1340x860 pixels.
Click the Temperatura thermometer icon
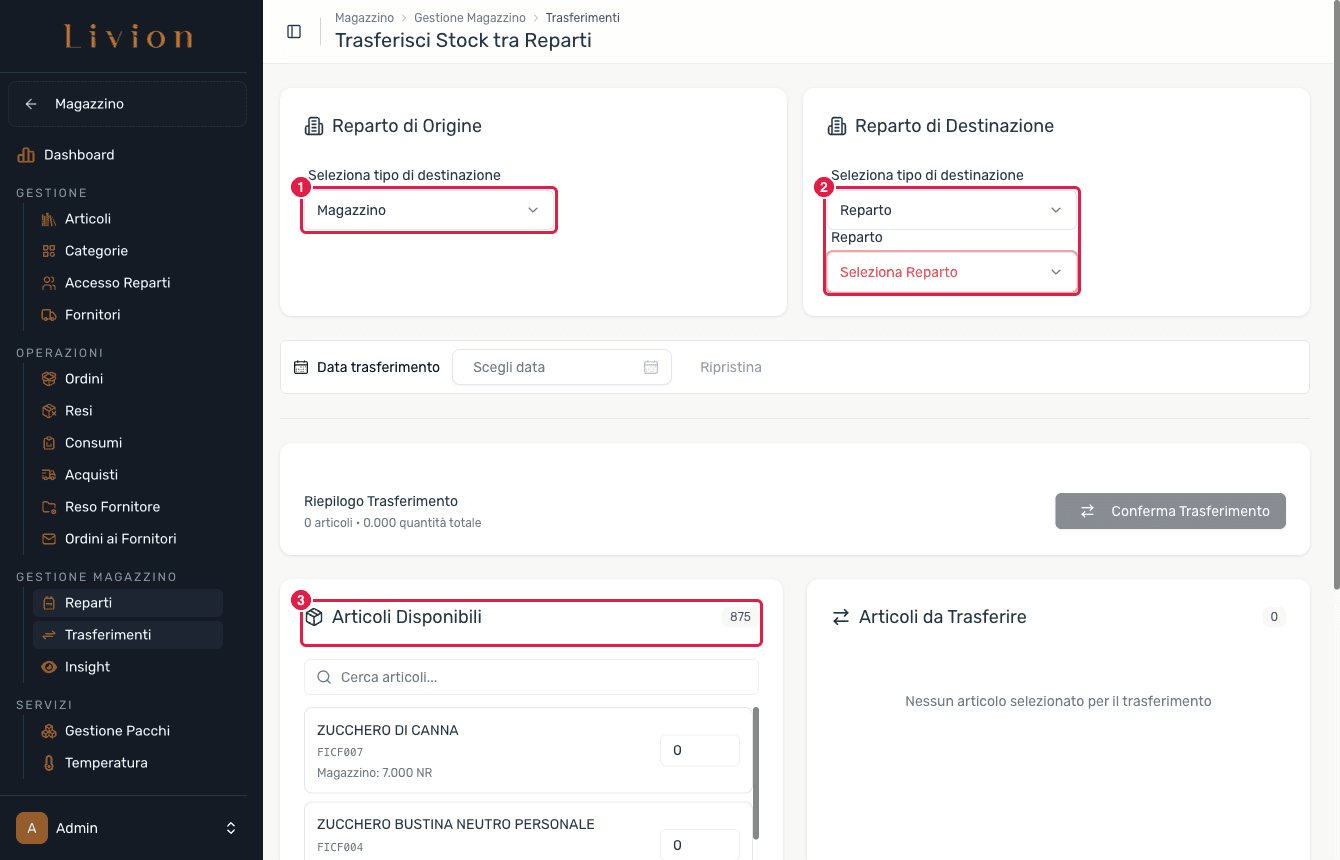click(48, 763)
